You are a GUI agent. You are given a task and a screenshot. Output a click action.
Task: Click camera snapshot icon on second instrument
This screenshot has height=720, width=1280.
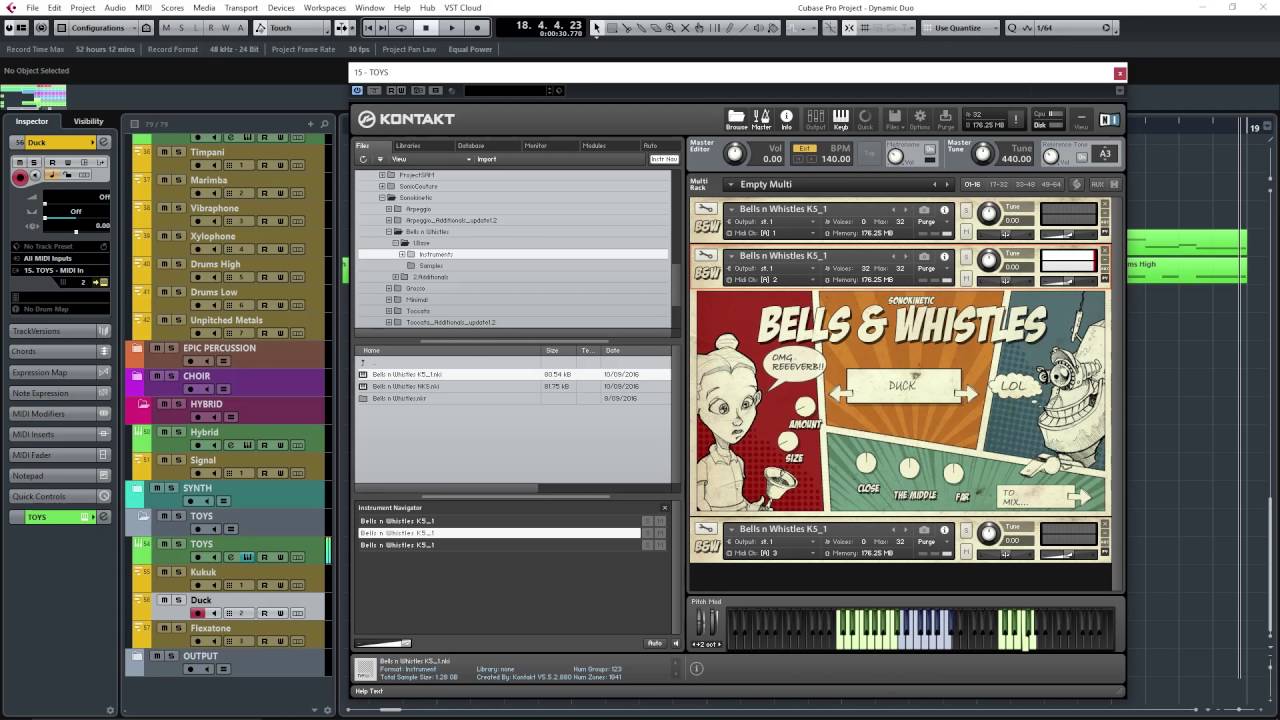click(924, 255)
